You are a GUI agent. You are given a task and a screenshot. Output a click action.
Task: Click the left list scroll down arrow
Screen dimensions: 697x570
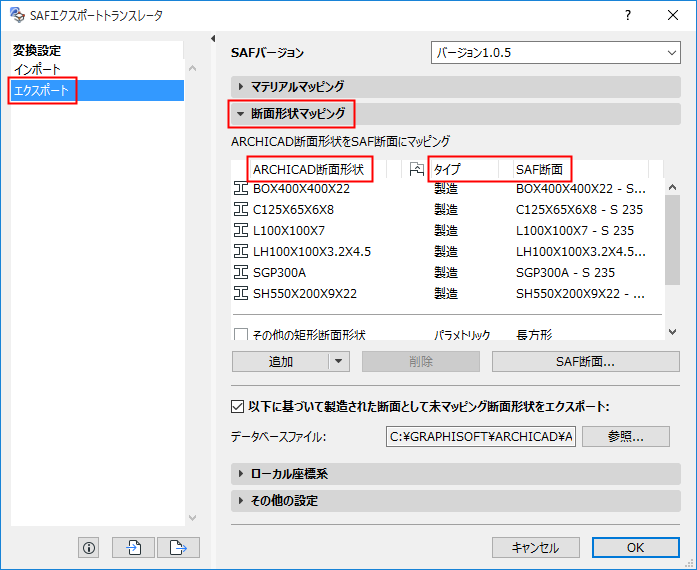click(192, 518)
